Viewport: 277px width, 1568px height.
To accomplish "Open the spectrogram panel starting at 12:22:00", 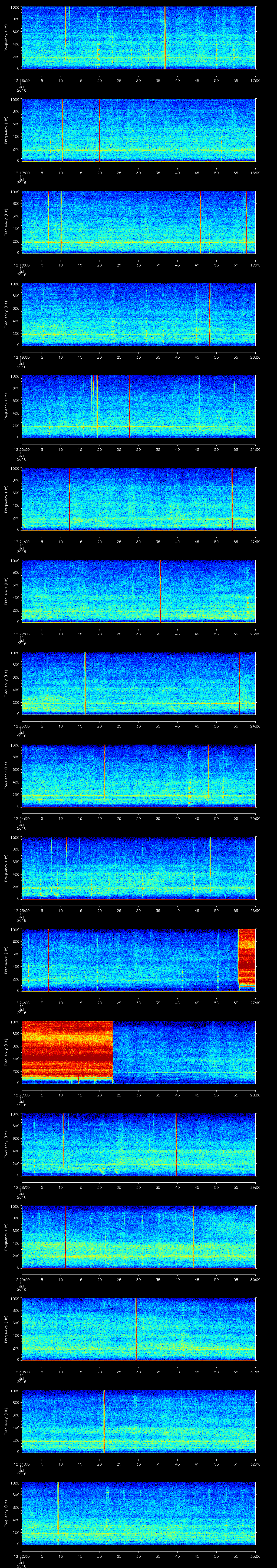I will [138, 591].
